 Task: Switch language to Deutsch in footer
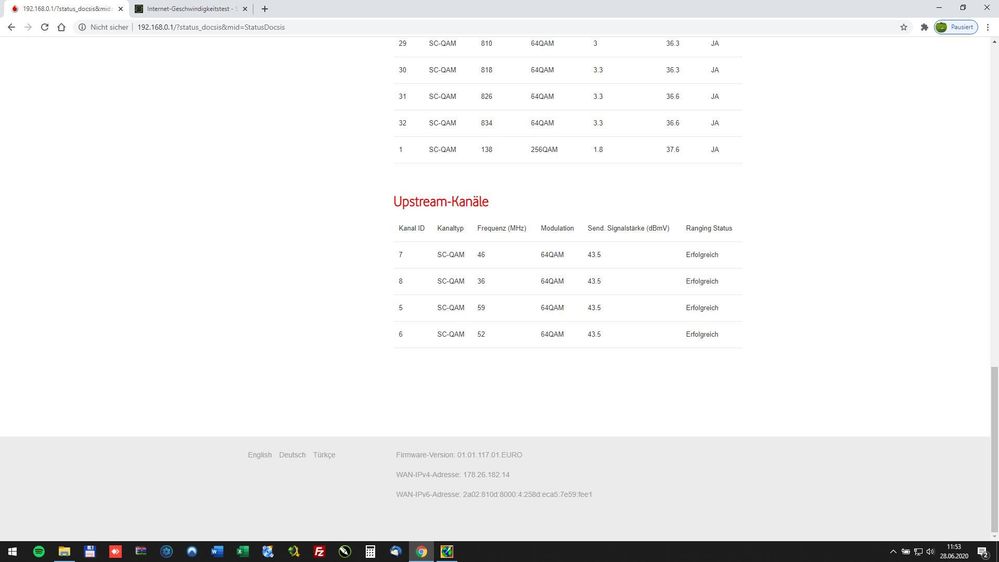(292, 455)
